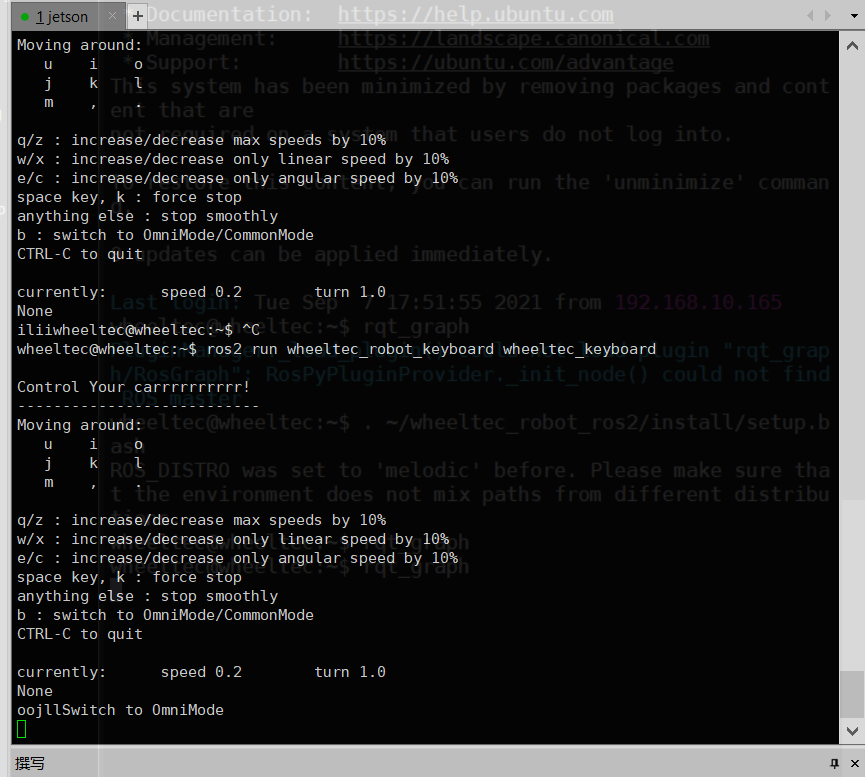The width and height of the screenshot is (865, 777).
Task: Click the scrollbar up arrow
Action: 852,46
